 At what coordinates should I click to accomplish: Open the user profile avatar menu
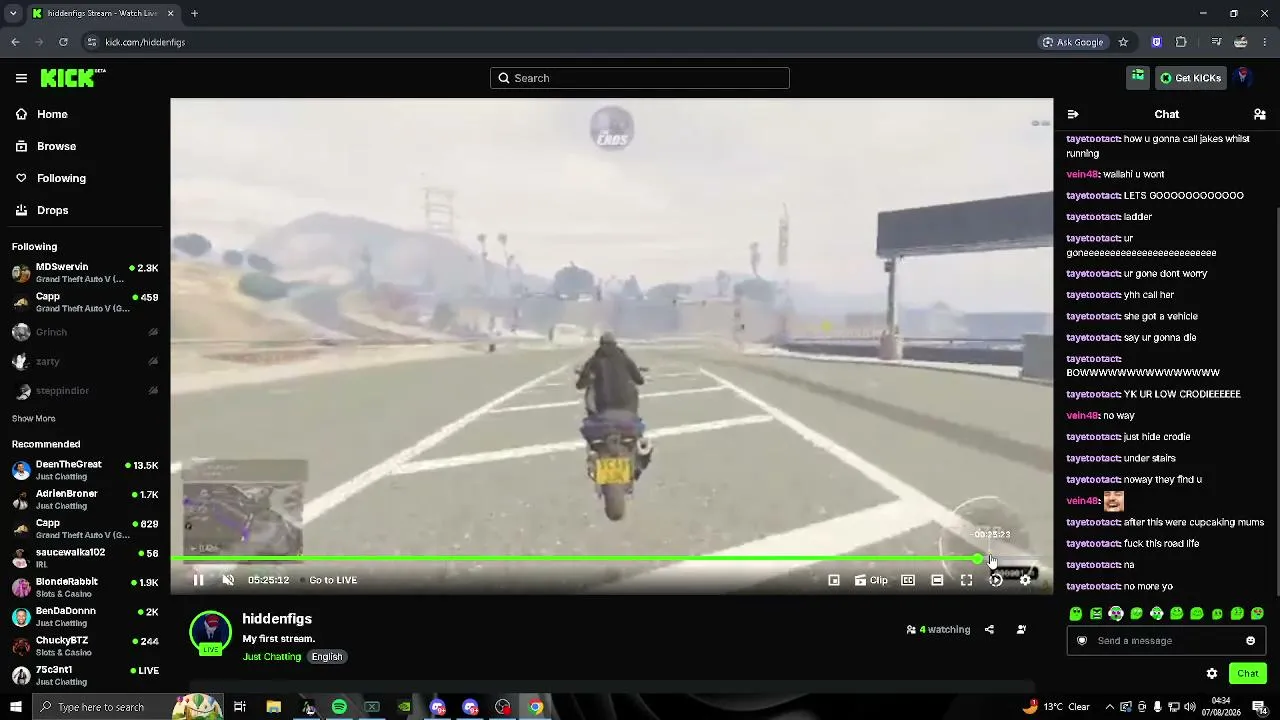[x=1243, y=78]
